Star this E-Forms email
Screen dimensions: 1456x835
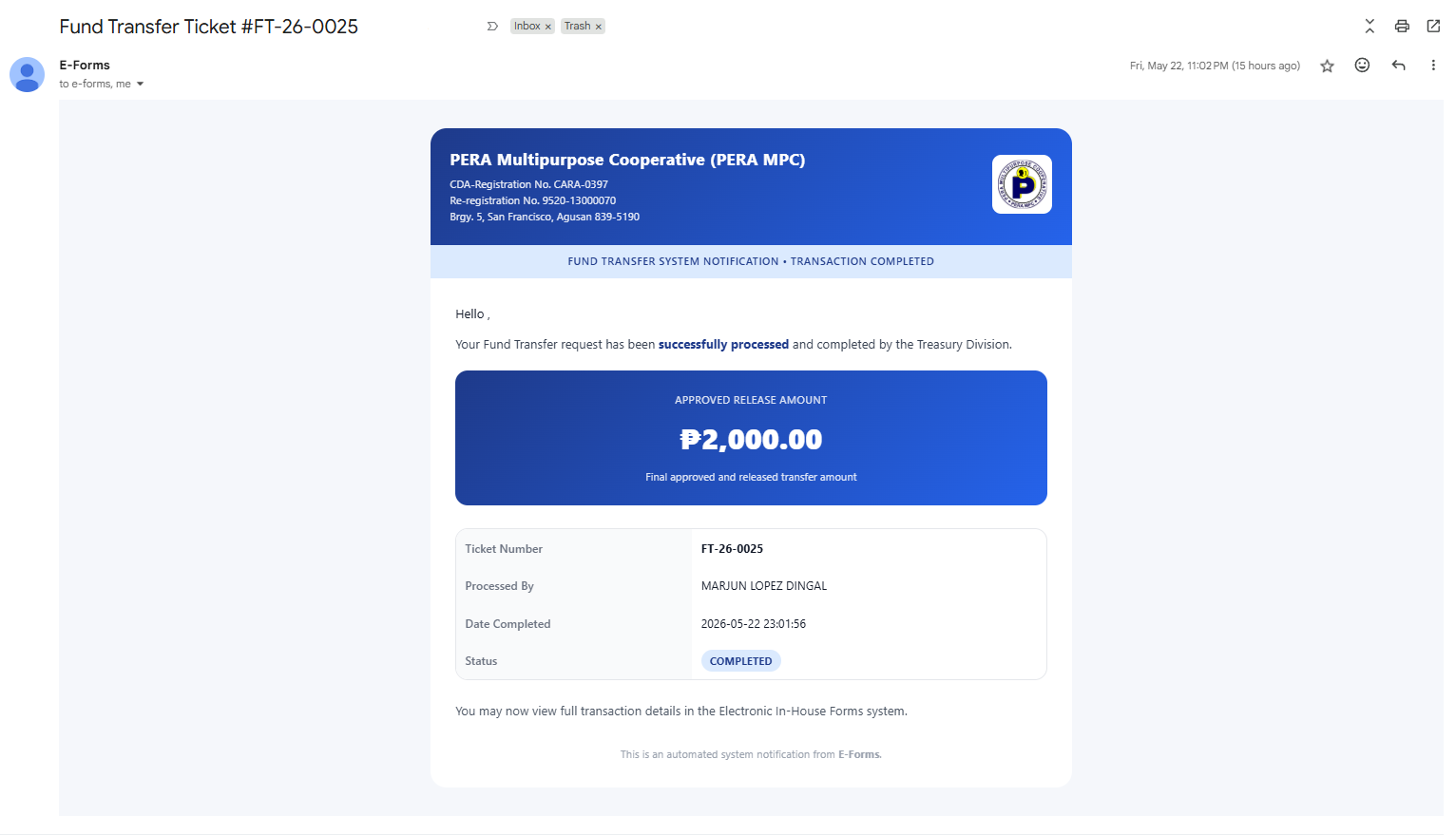[x=1327, y=66]
